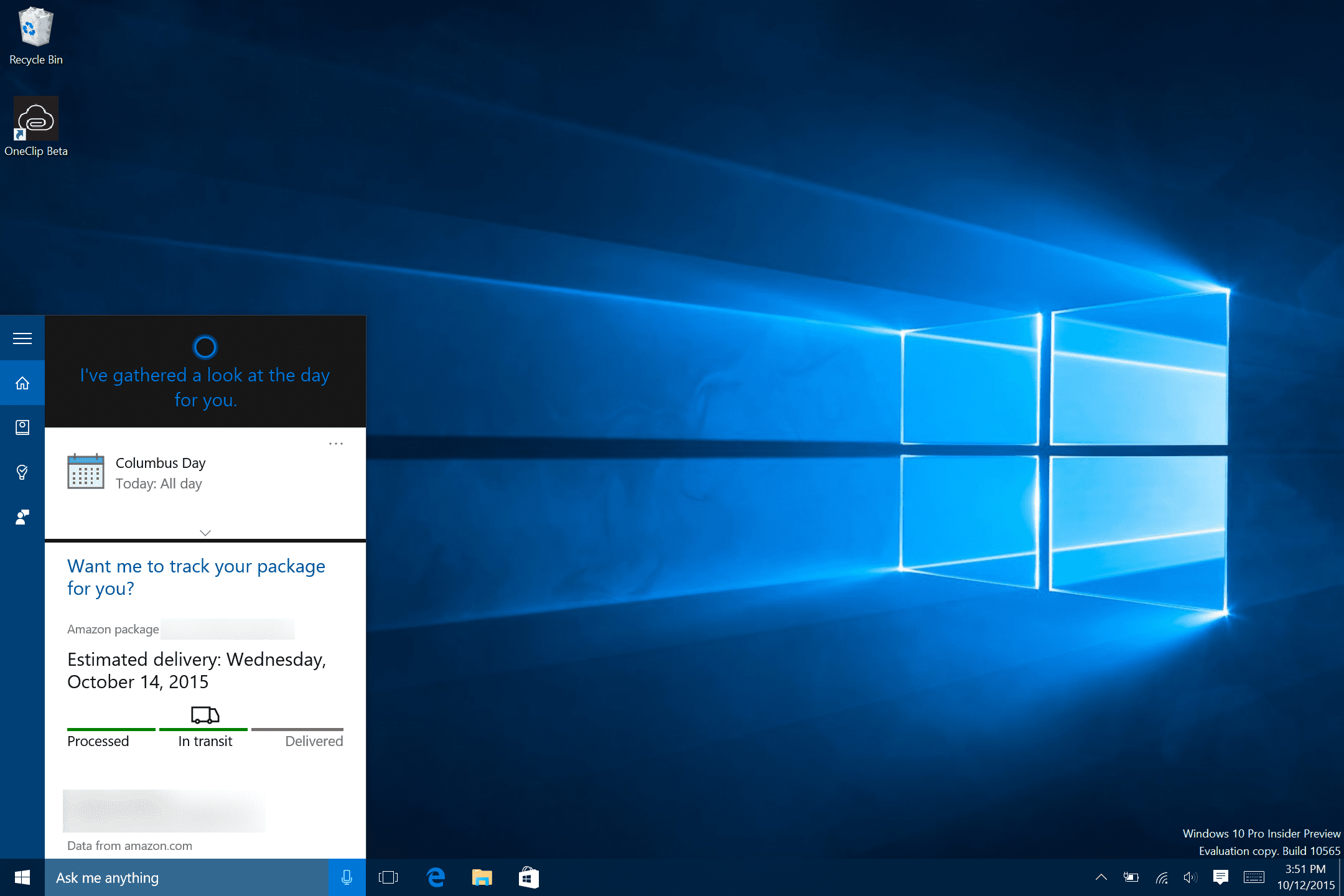Open the Windows Store taskbar icon

528,877
